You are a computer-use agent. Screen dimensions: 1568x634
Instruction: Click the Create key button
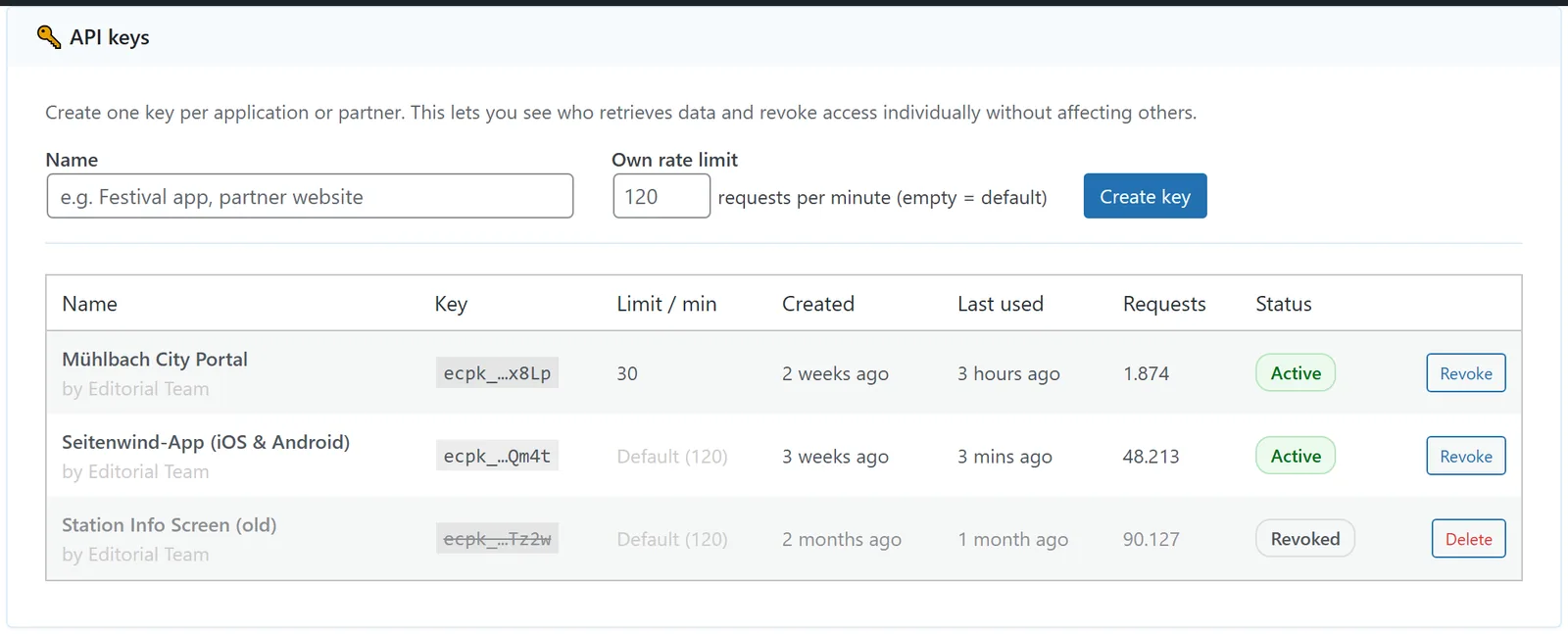1145,196
